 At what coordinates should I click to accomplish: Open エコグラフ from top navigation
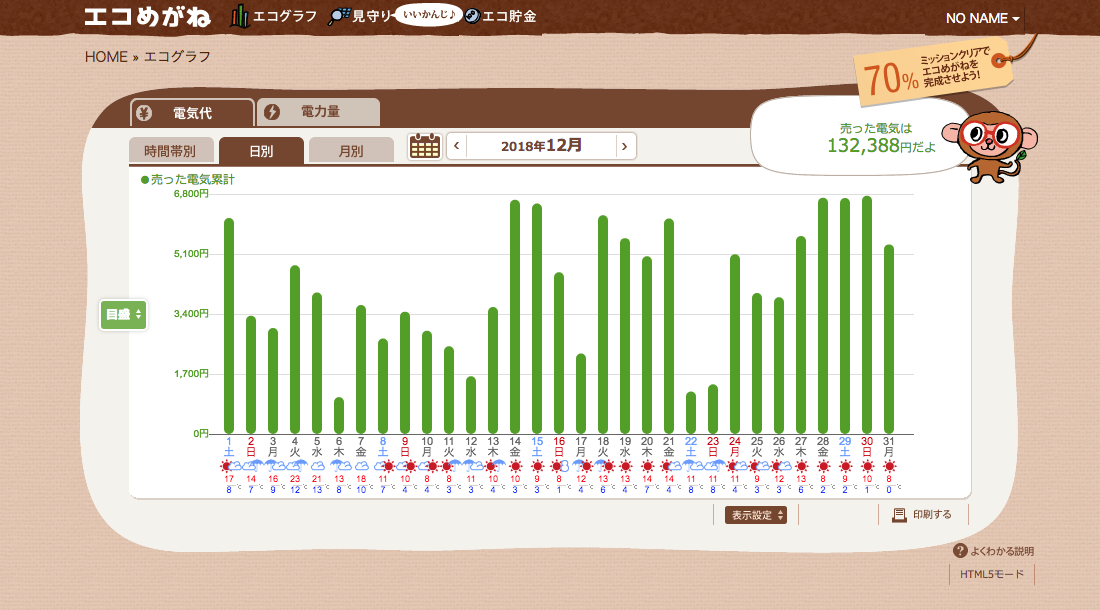(274, 16)
